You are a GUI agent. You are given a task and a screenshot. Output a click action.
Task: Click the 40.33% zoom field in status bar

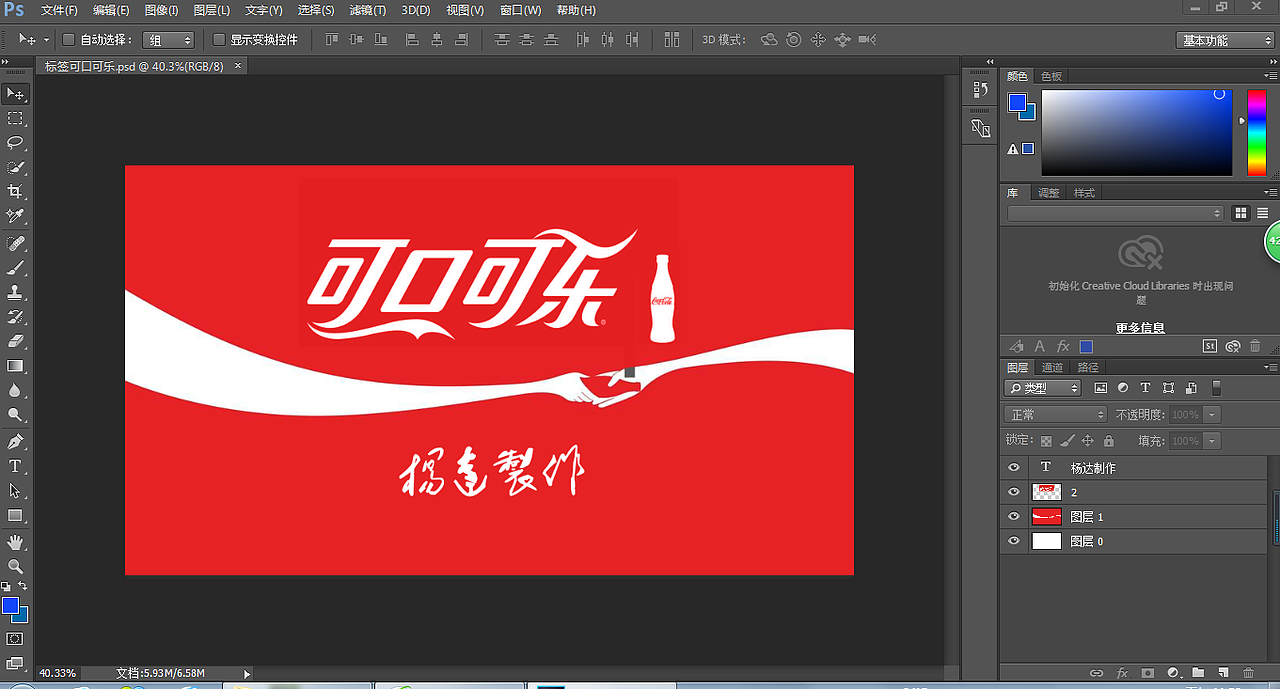(57, 674)
